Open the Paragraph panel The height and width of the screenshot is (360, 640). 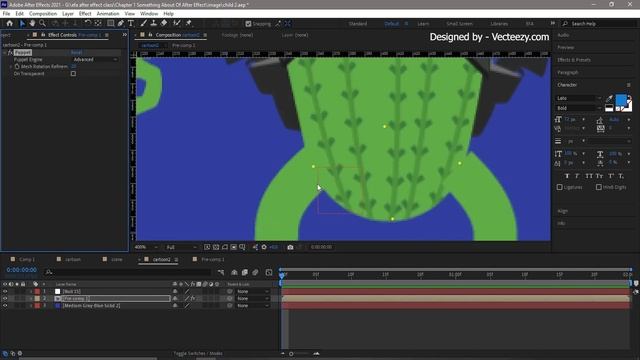[568, 72]
